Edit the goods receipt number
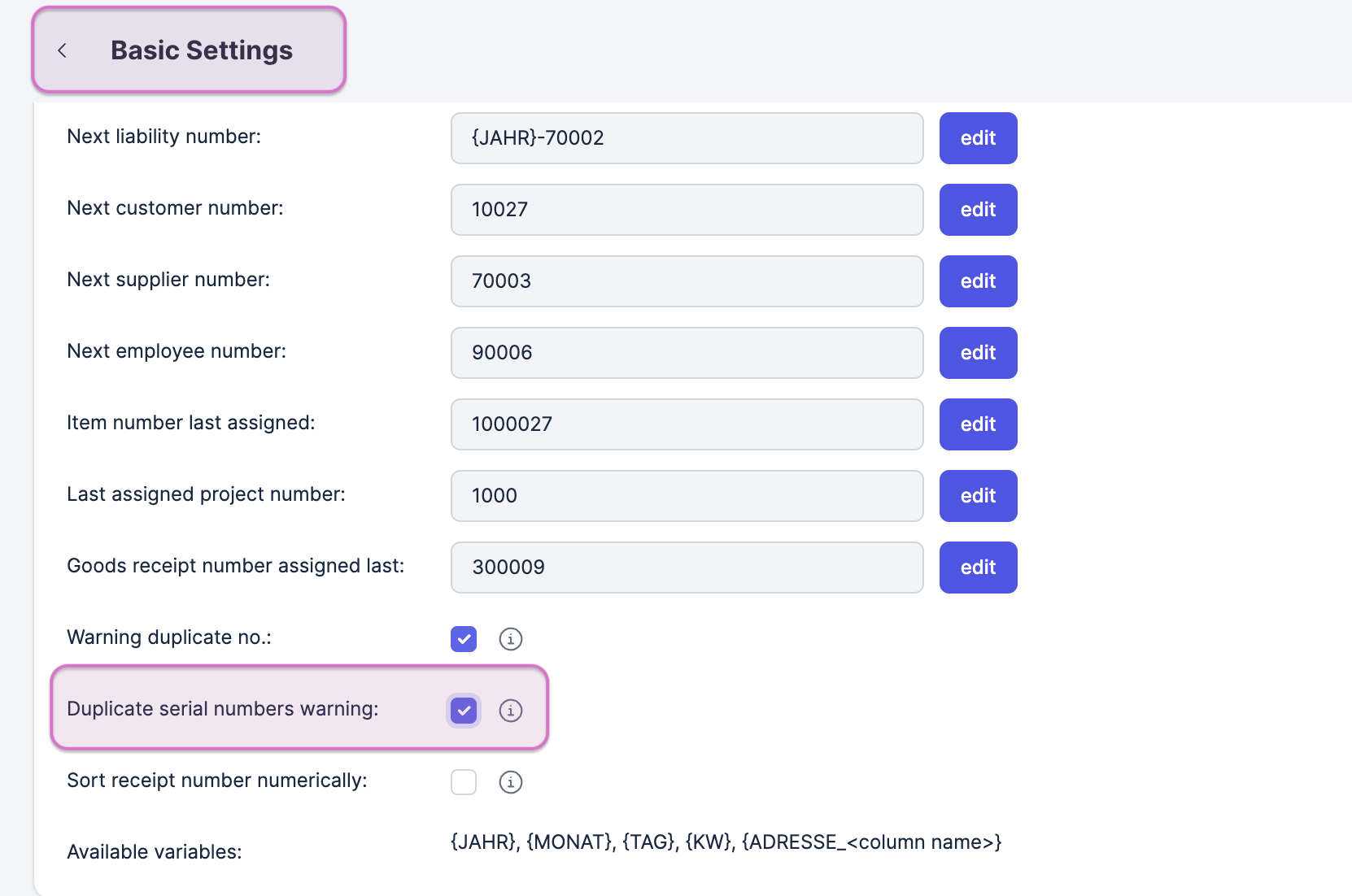 pyautogui.click(x=978, y=568)
